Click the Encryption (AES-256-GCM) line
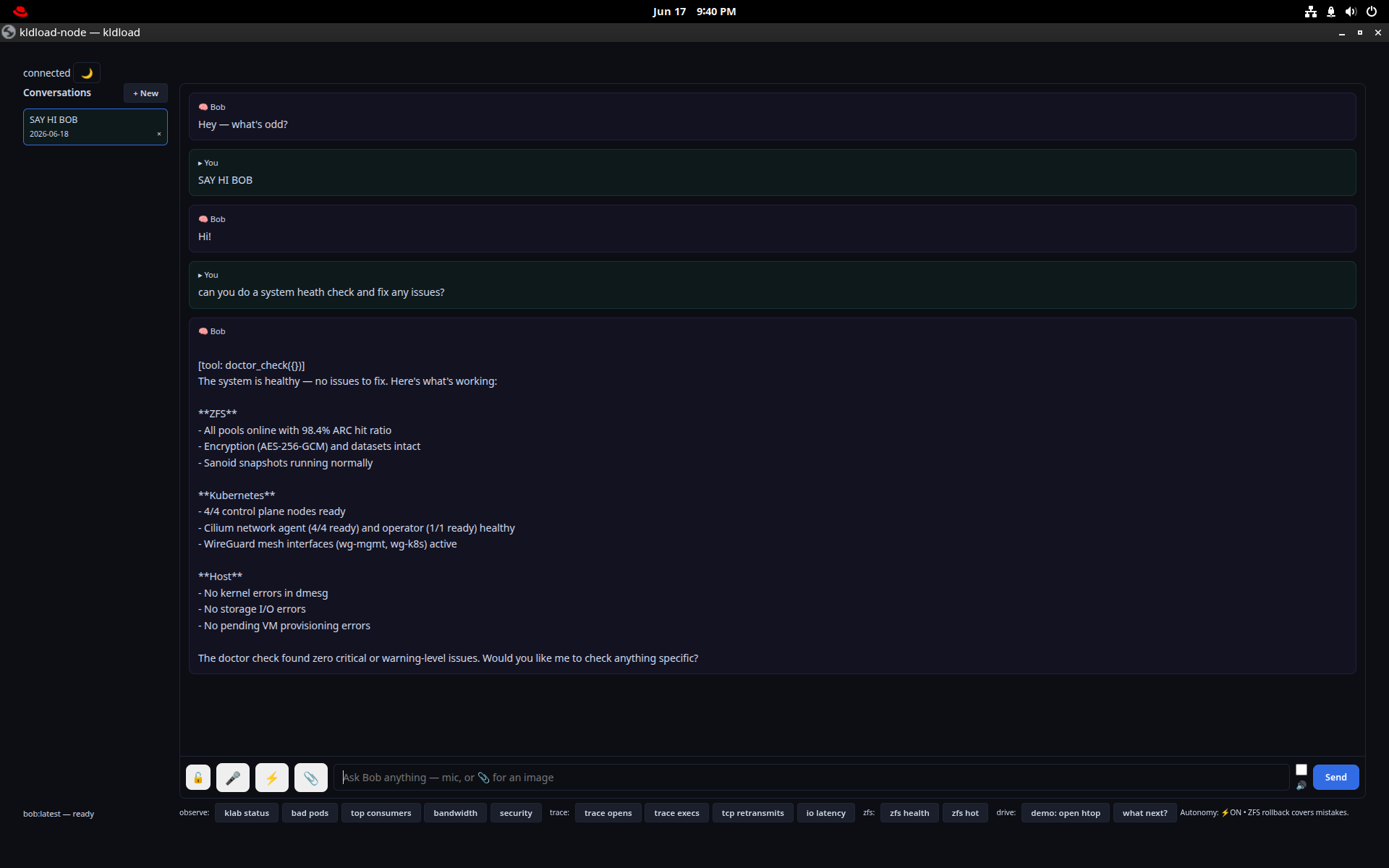1389x868 pixels. click(309, 446)
